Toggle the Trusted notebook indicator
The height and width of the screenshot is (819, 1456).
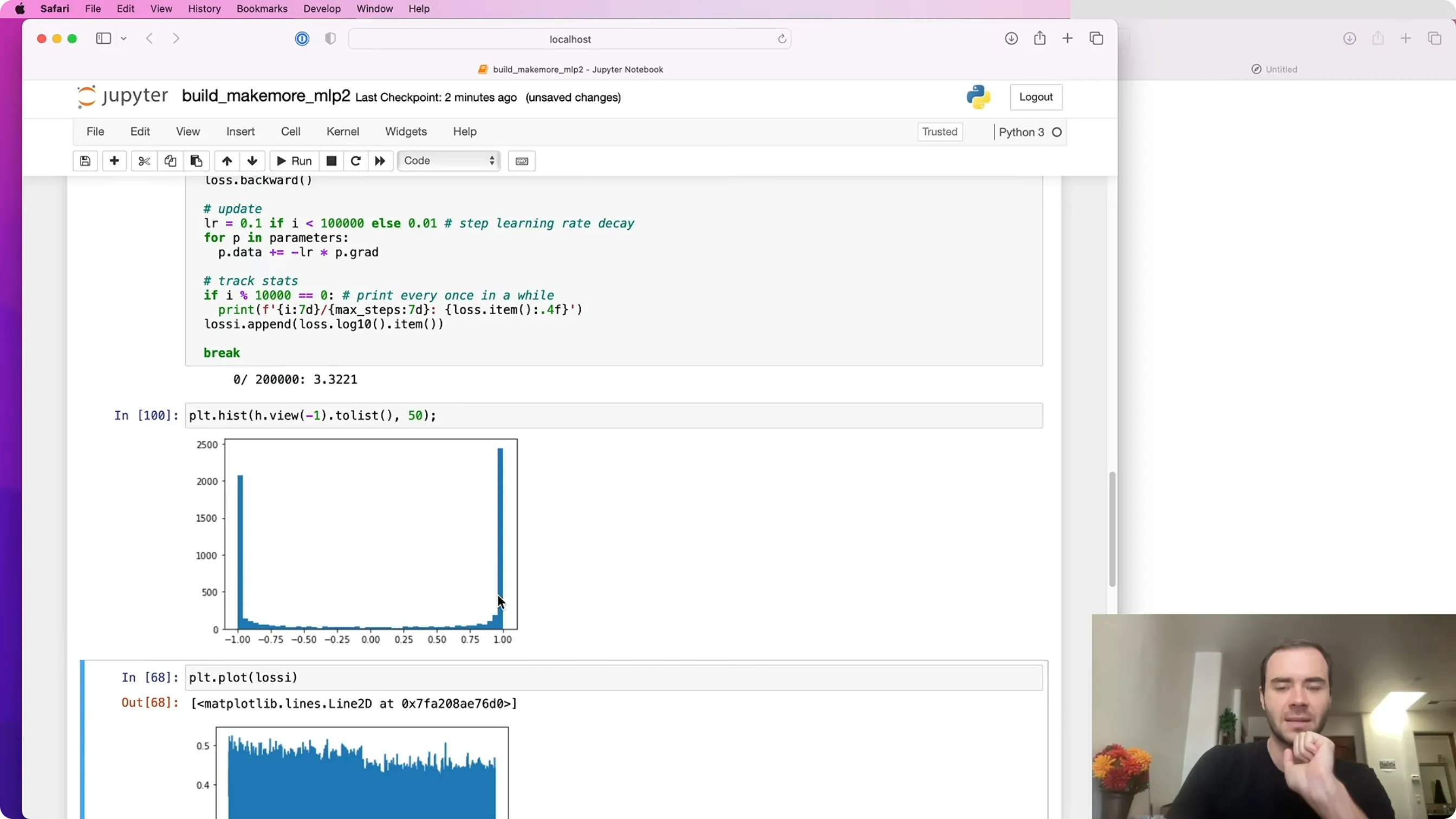pos(939,132)
